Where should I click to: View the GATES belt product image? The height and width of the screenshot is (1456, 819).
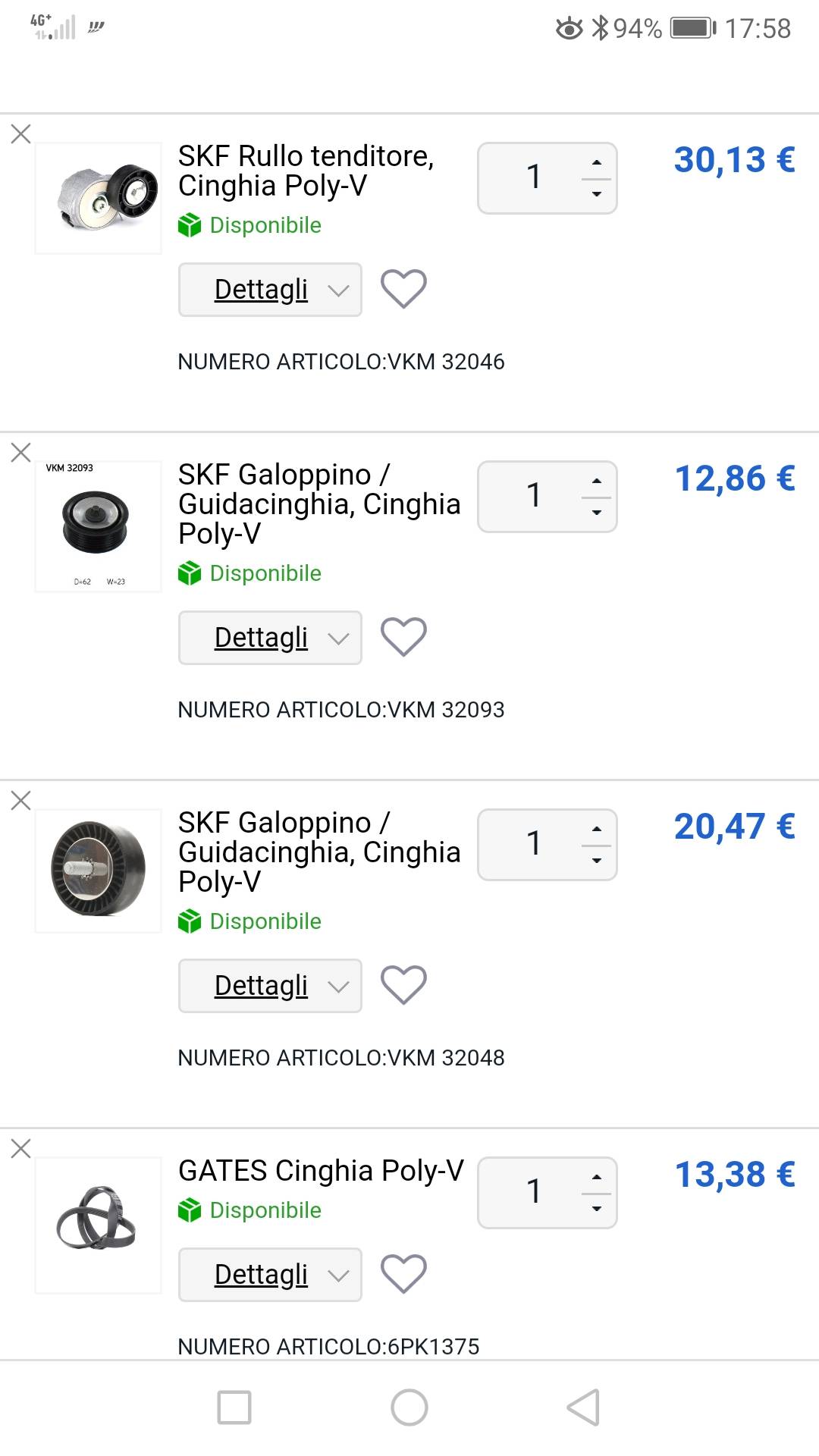click(x=99, y=1225)
